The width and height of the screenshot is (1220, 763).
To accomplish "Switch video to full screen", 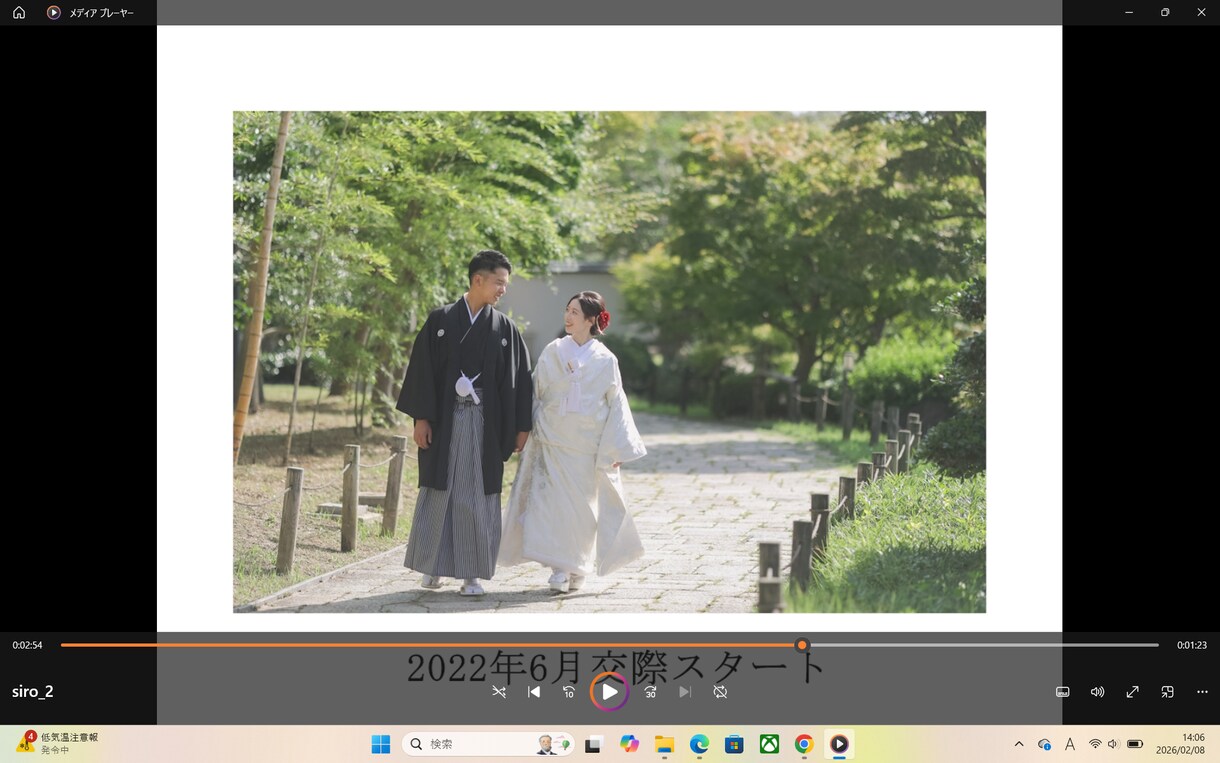I will tap(1132, 692).
